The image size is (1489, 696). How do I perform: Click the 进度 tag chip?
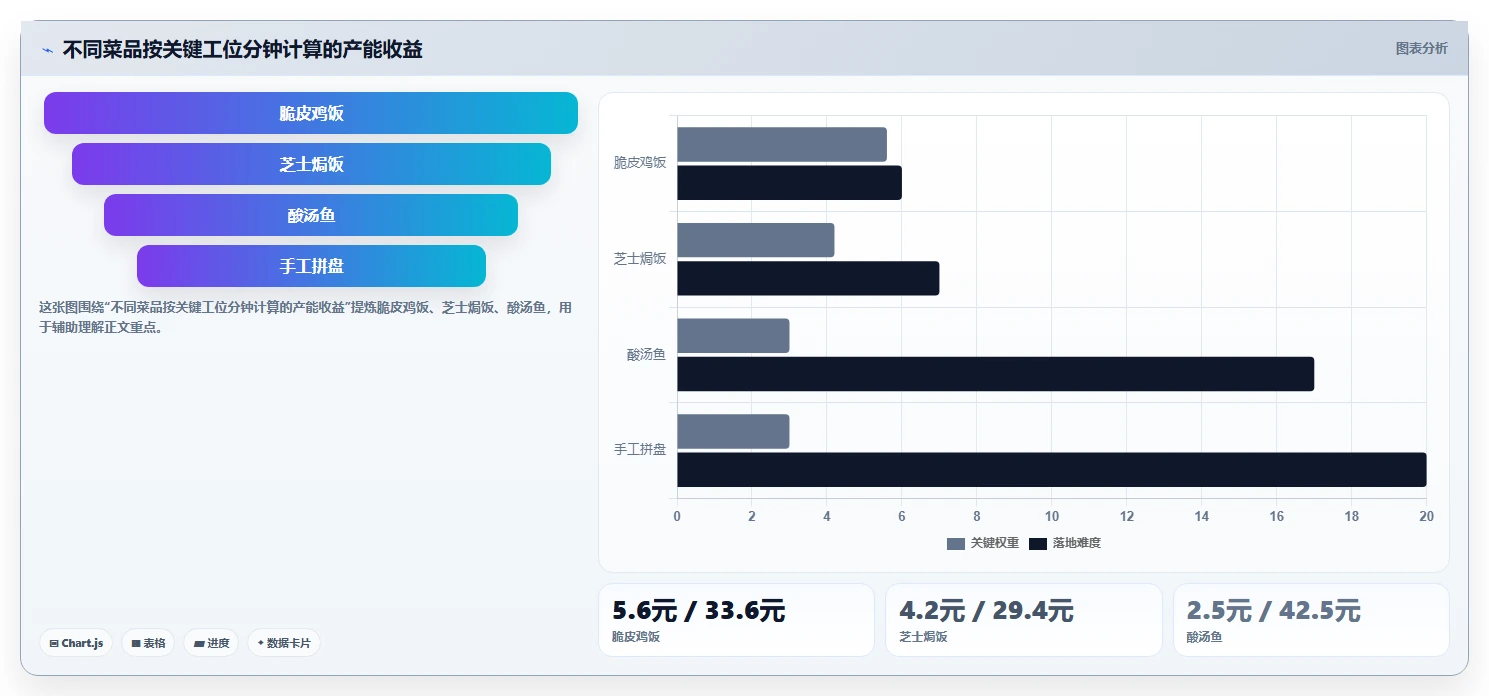[x=211, y=643]
